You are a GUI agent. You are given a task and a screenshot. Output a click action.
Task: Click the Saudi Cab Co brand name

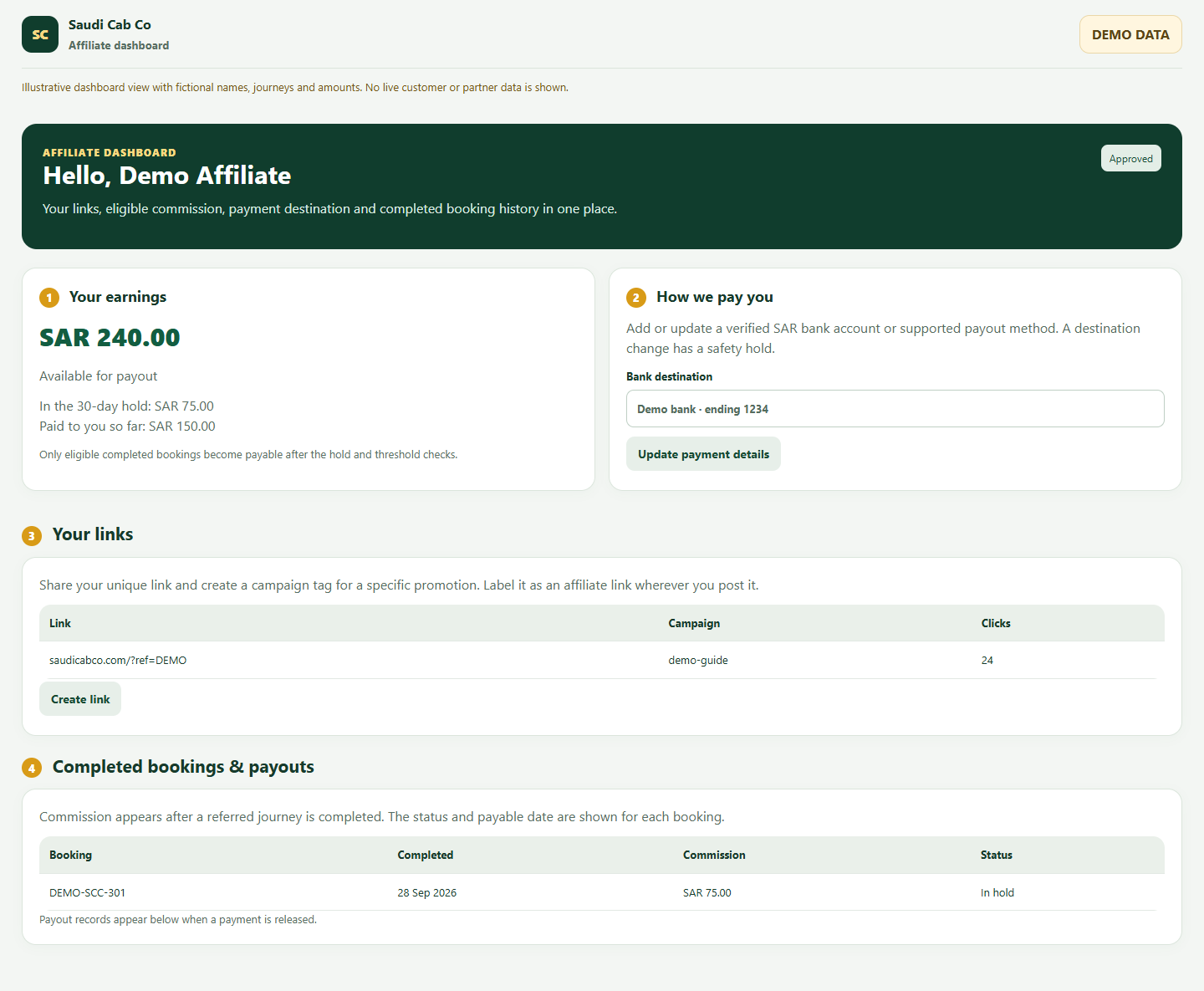click(110, 25)
